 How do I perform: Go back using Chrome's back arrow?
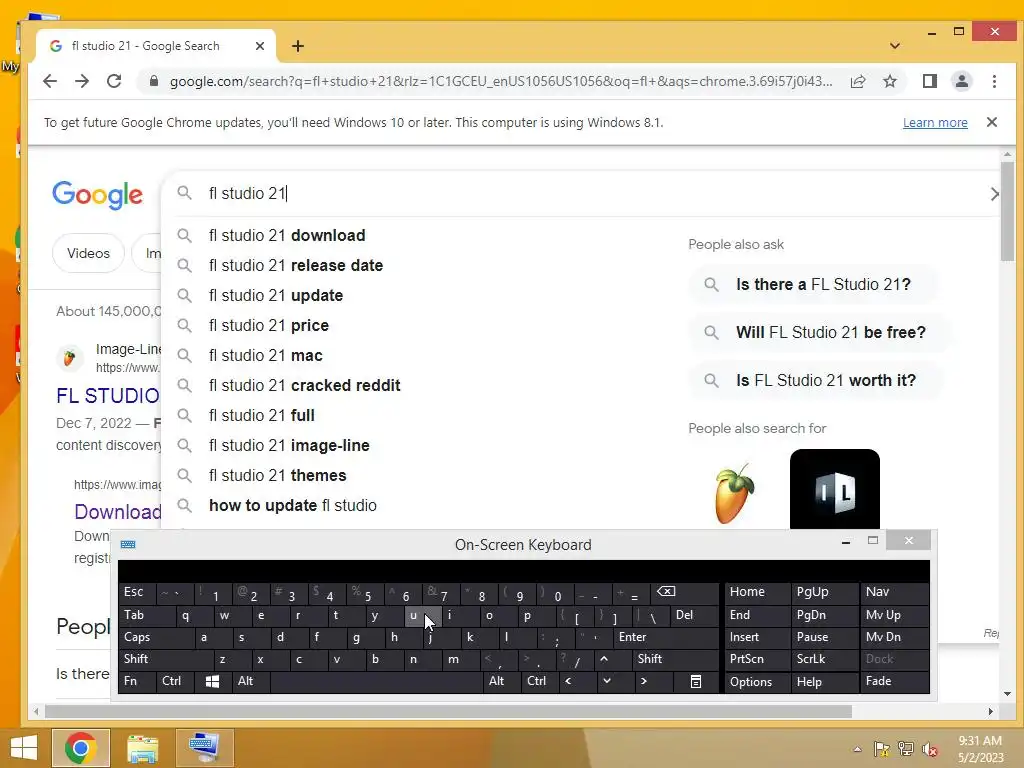pyautogui.click(x=50, y=81)
